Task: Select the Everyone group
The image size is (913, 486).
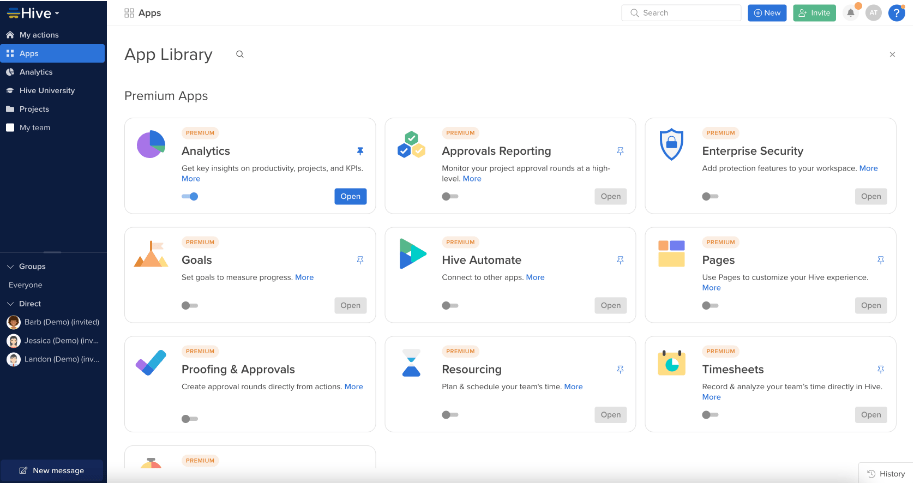Action: [x=25, y=285]
